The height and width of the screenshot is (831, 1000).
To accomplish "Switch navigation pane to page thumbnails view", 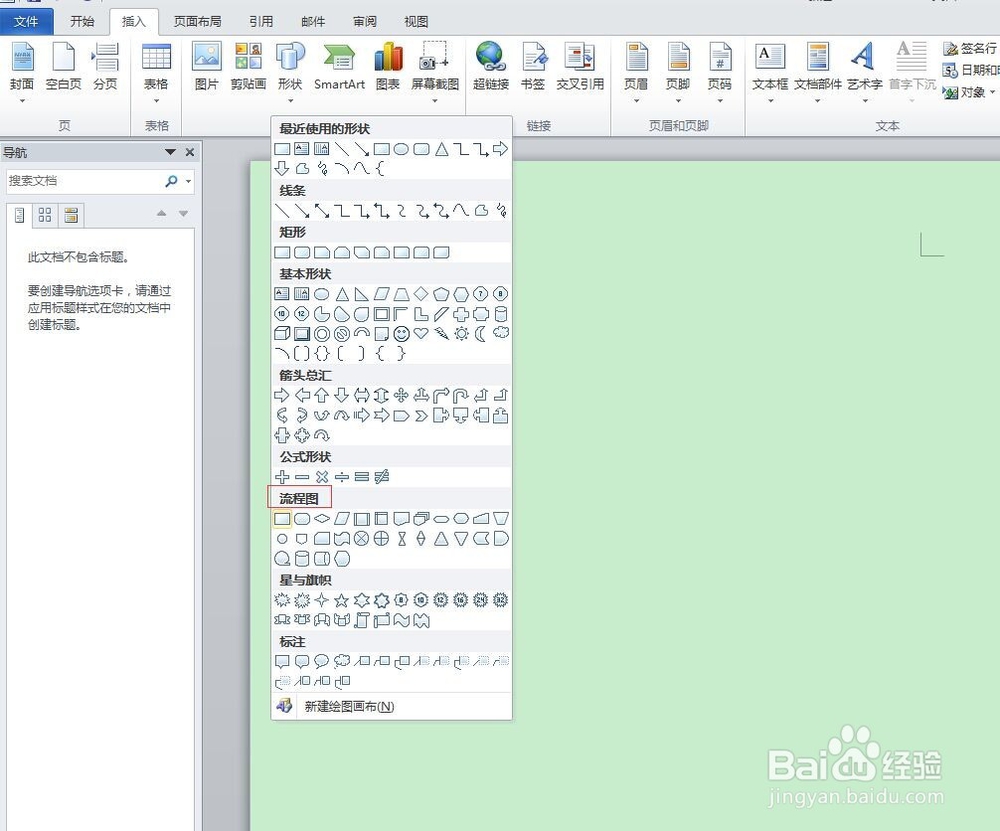I will (43, 214).
